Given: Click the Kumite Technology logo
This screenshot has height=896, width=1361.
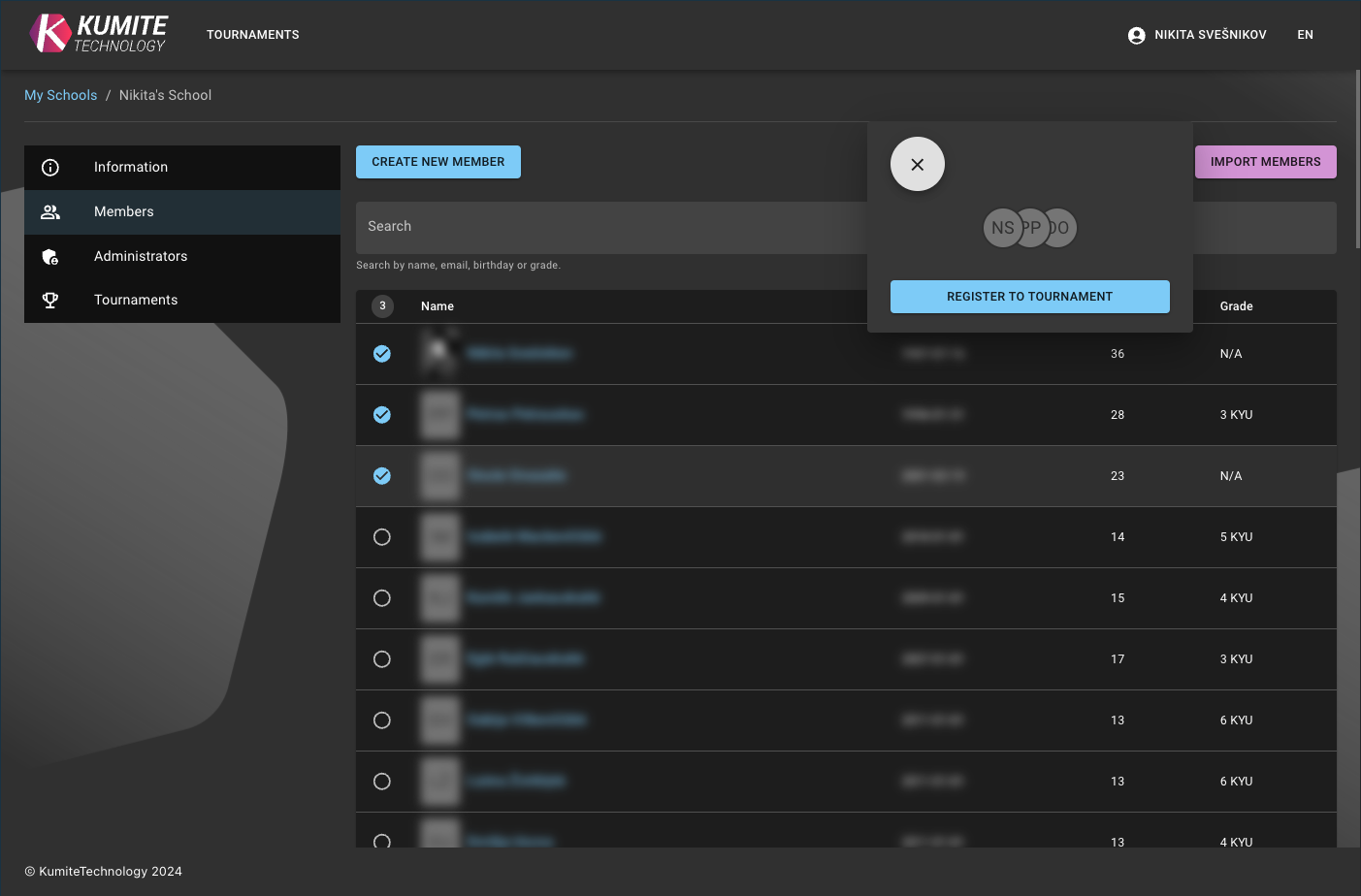Looking at the screenshot, I should click(x=98, y=34).
